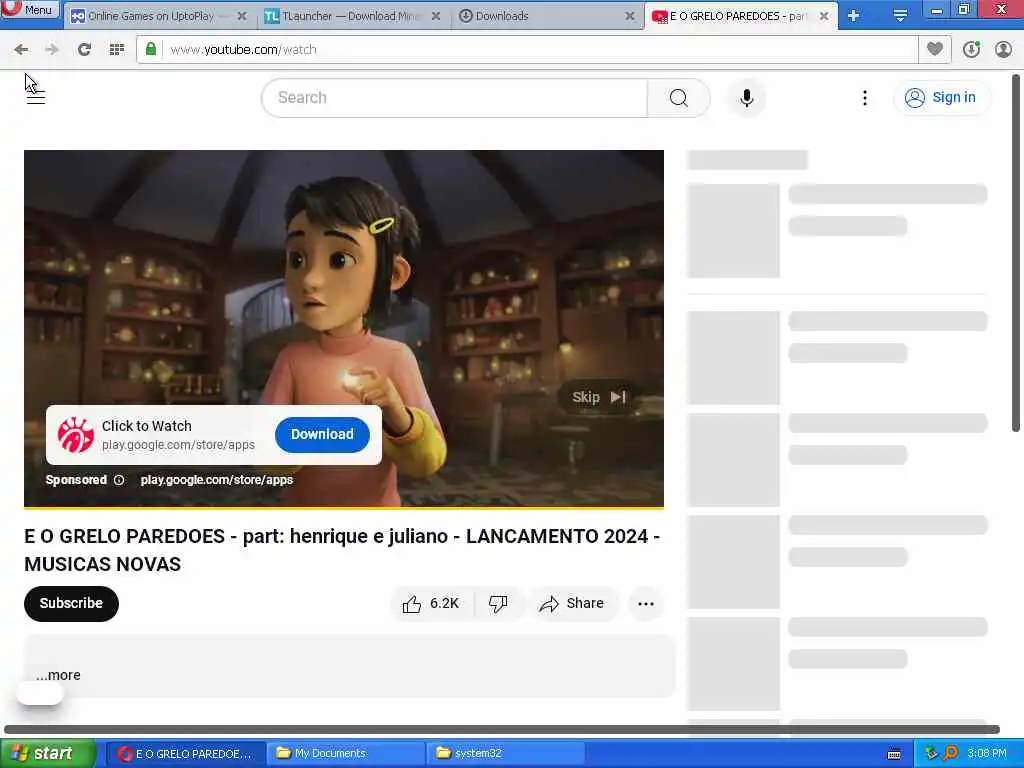
Task: Open browser downloads icon in toolbar
Action: click(x=971, y=50)
